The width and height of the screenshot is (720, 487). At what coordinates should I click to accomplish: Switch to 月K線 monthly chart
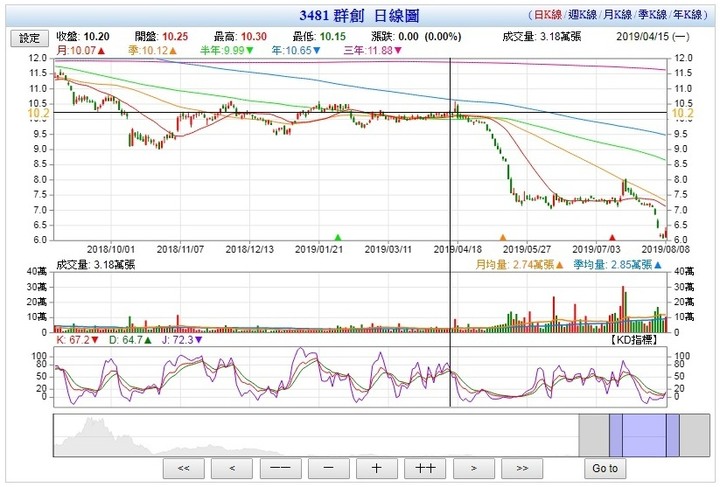pos(617,15)
